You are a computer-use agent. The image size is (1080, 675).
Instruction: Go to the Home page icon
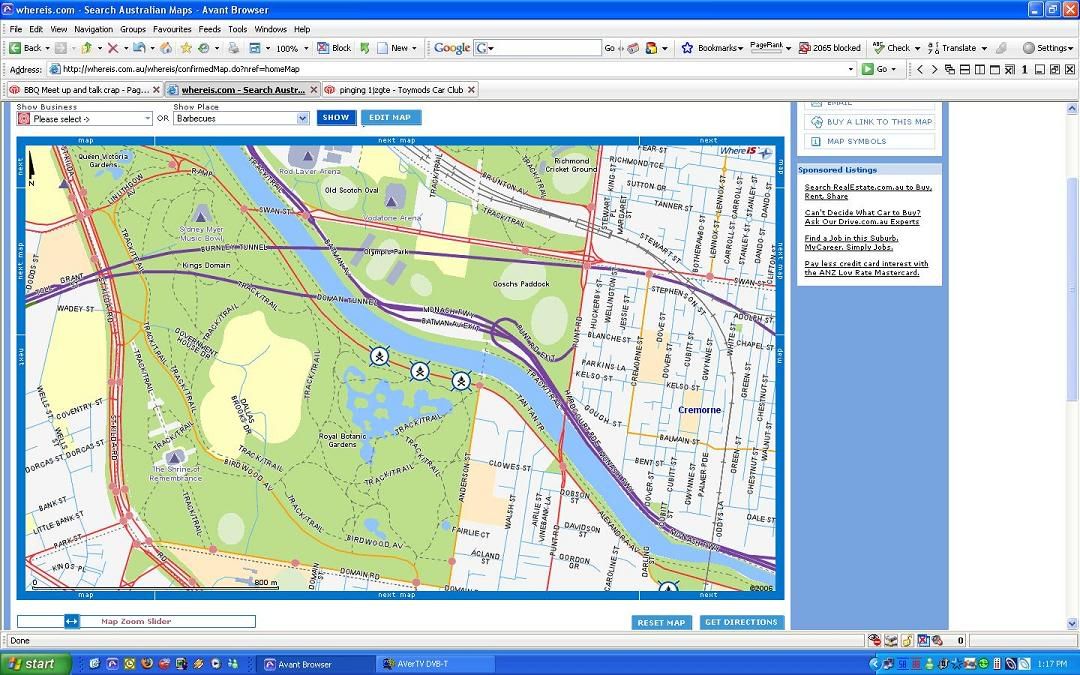click(166, 48)
